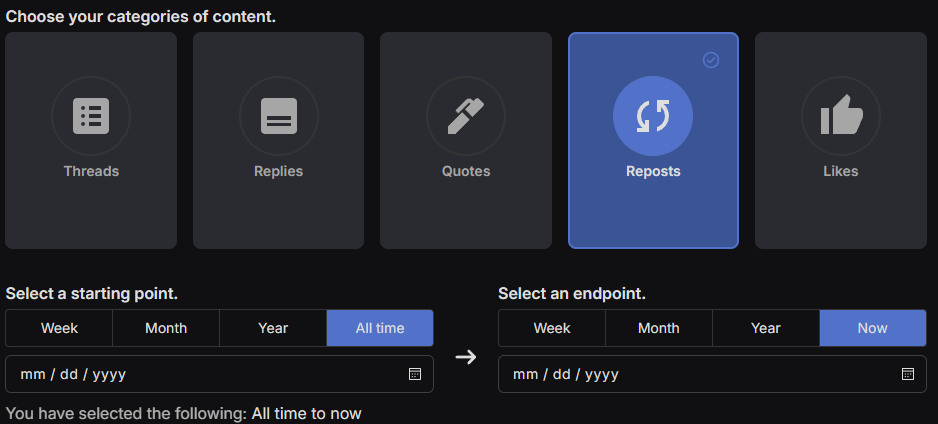The width and height of the screenshot is (938, 424).
Task: Open endpoint calendar picker icon
Action: click(908, 374)
